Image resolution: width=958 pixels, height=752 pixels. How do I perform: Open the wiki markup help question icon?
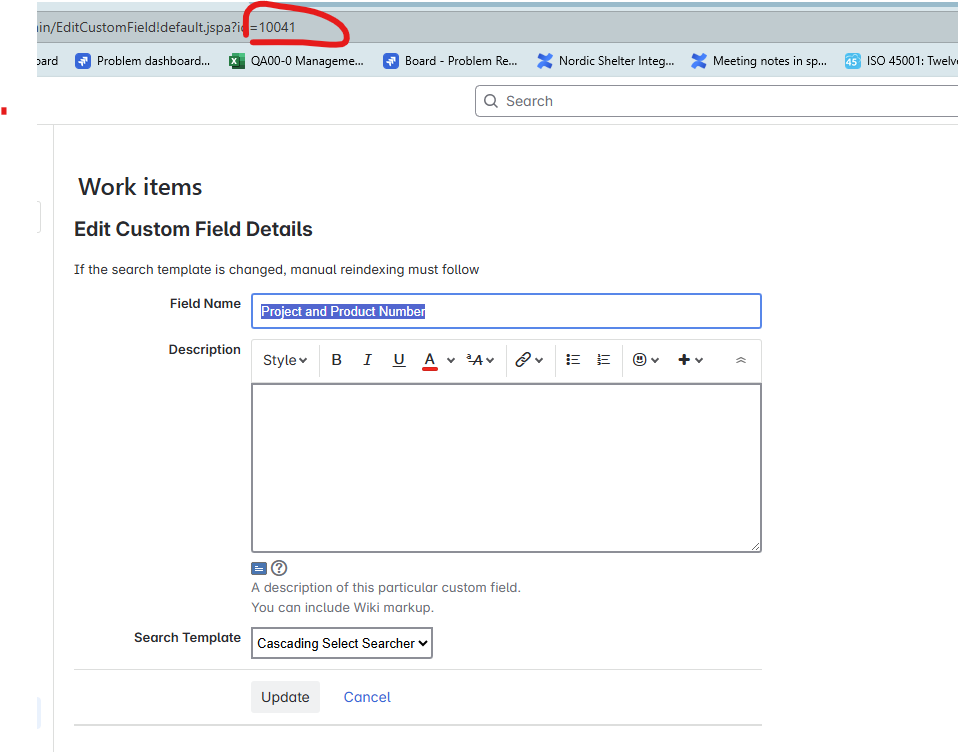pos(279,568)
